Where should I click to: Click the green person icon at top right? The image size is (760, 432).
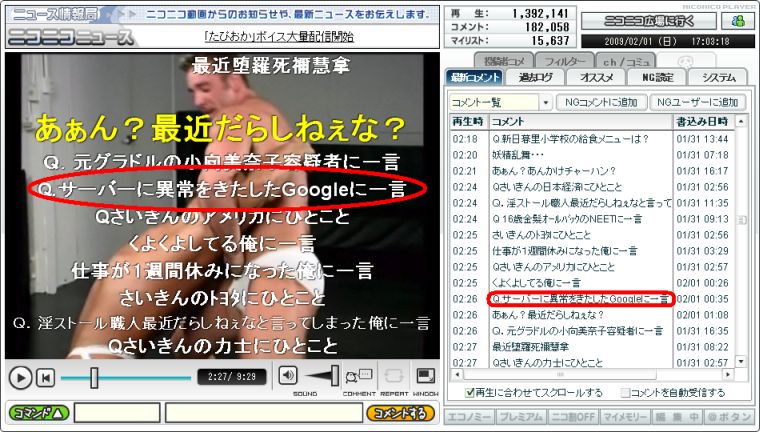coord(738,21)
